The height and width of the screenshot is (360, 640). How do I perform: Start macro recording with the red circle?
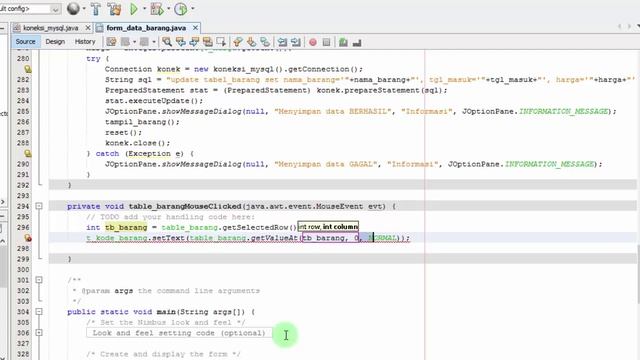pyautogui.click(x=313, y=42)
